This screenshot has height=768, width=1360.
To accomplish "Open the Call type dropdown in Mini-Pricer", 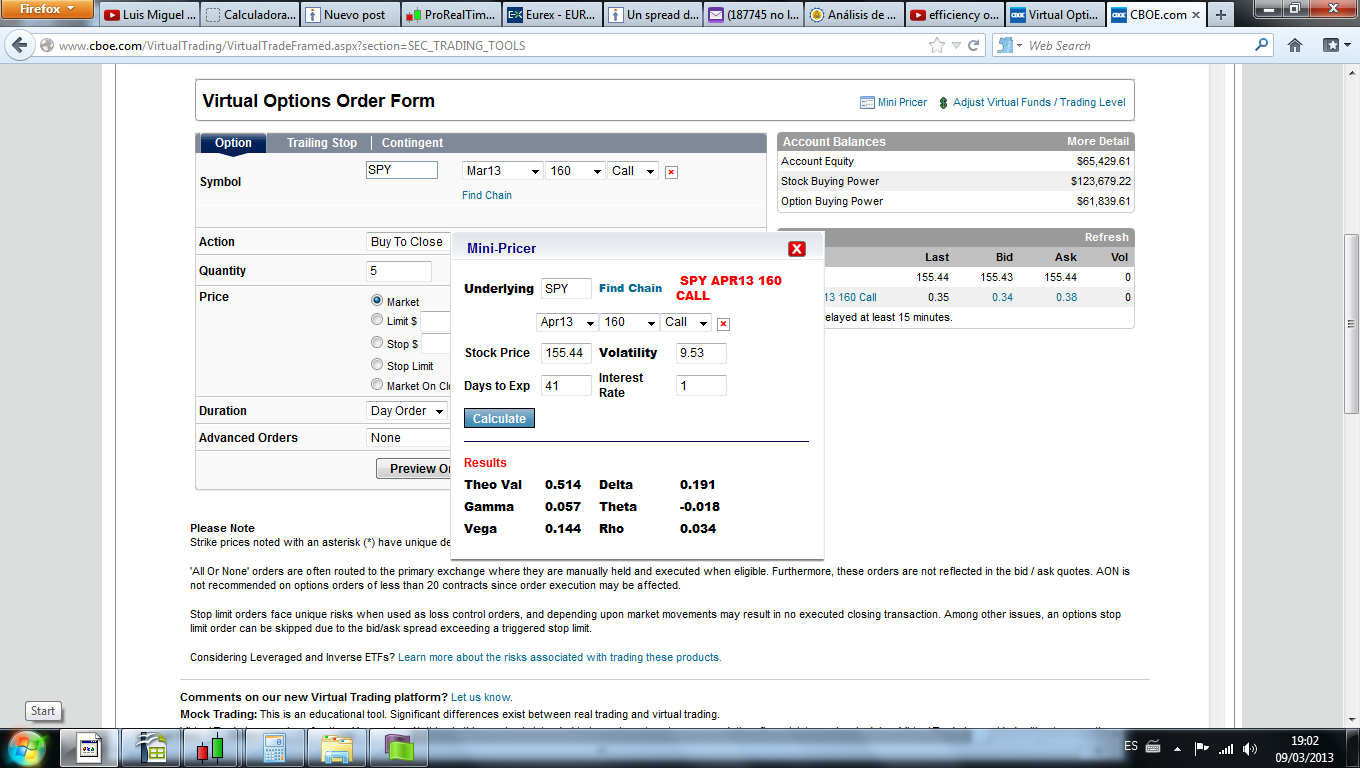I will coord(687,322).
